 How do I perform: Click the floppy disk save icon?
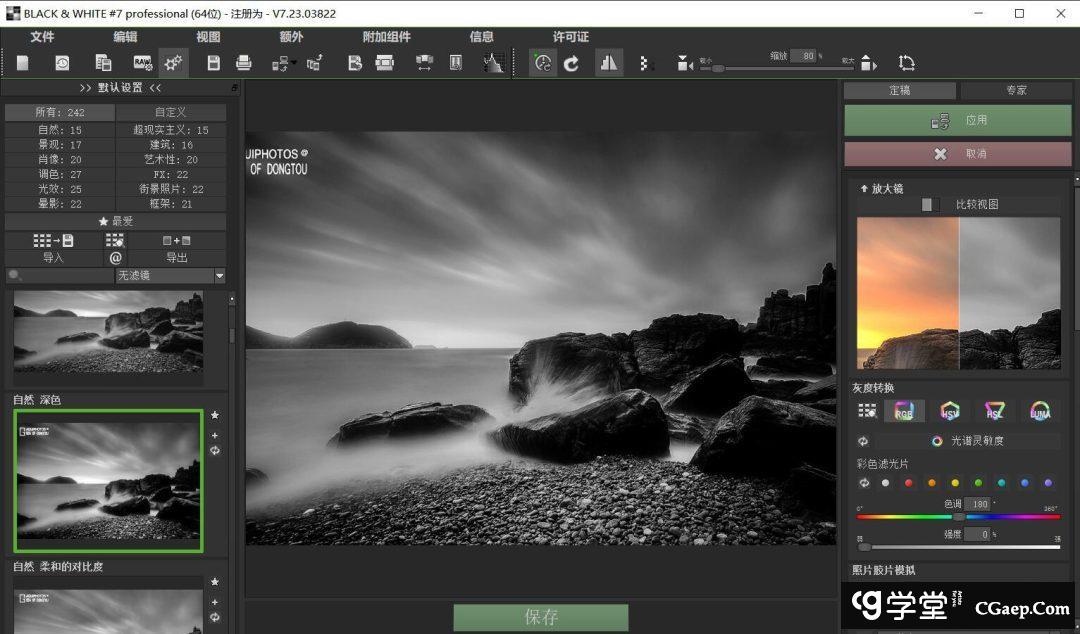click(x=213, y=63)
